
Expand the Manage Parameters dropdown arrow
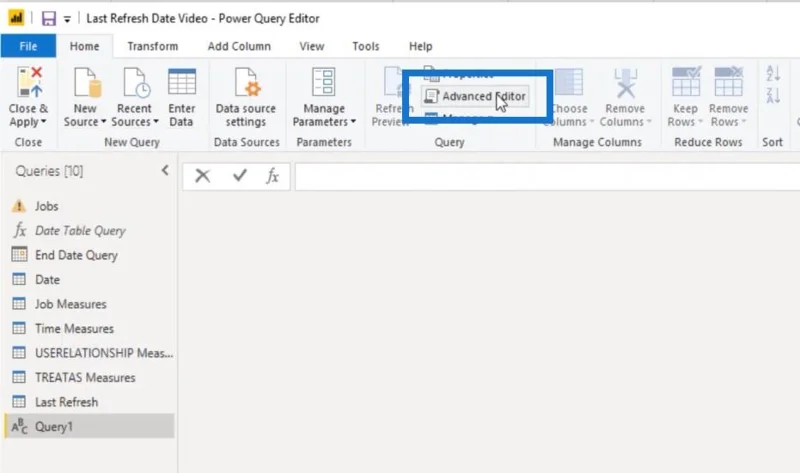353,122
